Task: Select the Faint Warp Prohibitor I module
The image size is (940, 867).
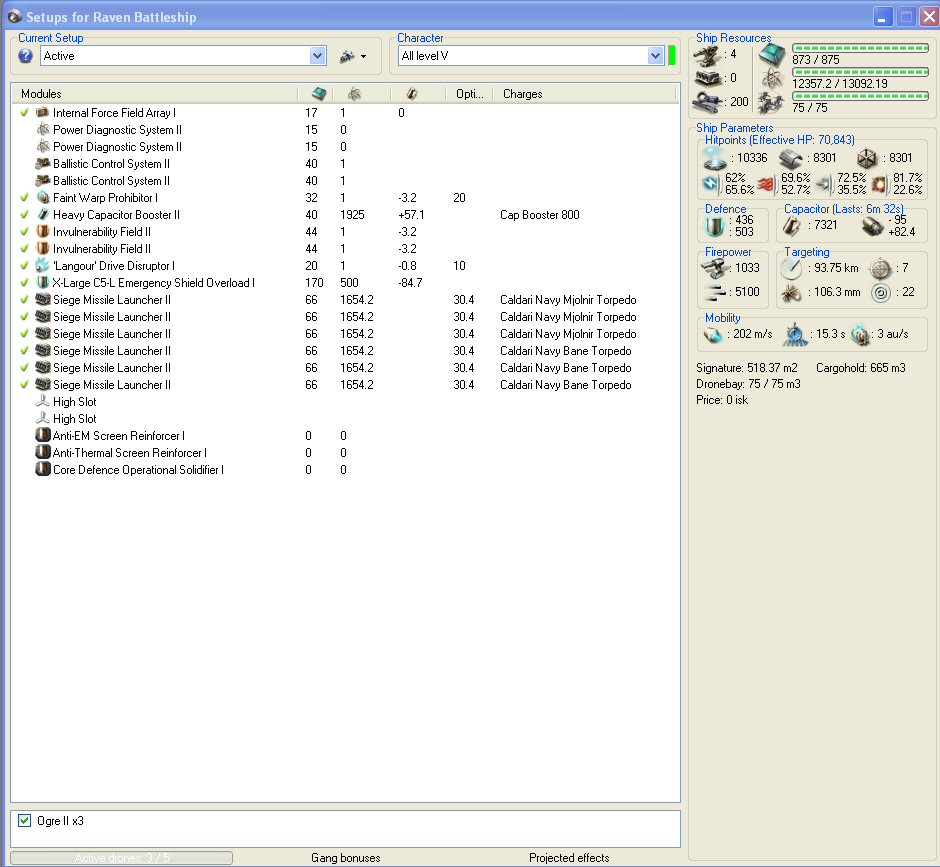Action: [x=105, y=198]
